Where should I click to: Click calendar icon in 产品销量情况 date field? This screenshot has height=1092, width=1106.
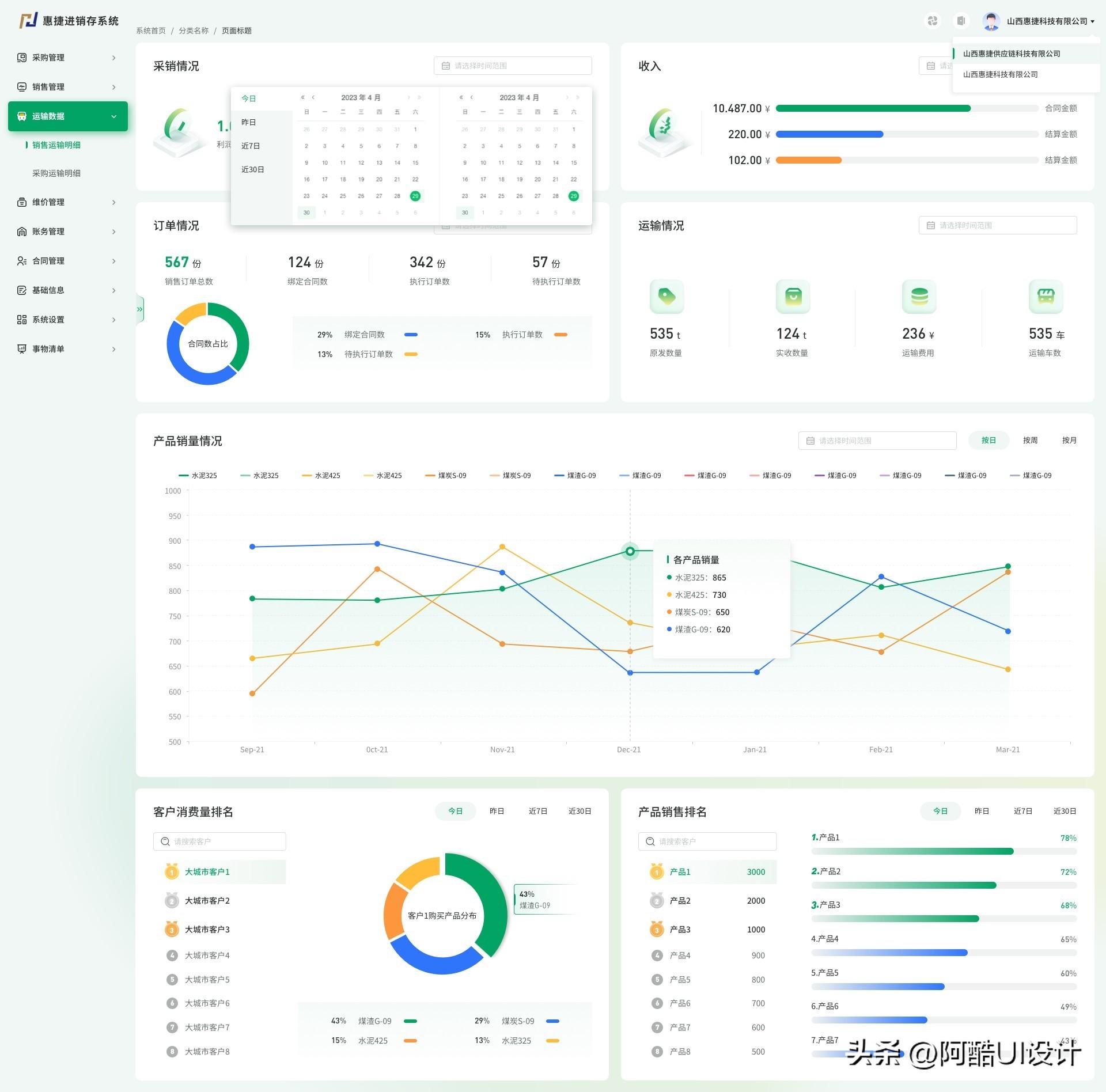coord(810,441)
